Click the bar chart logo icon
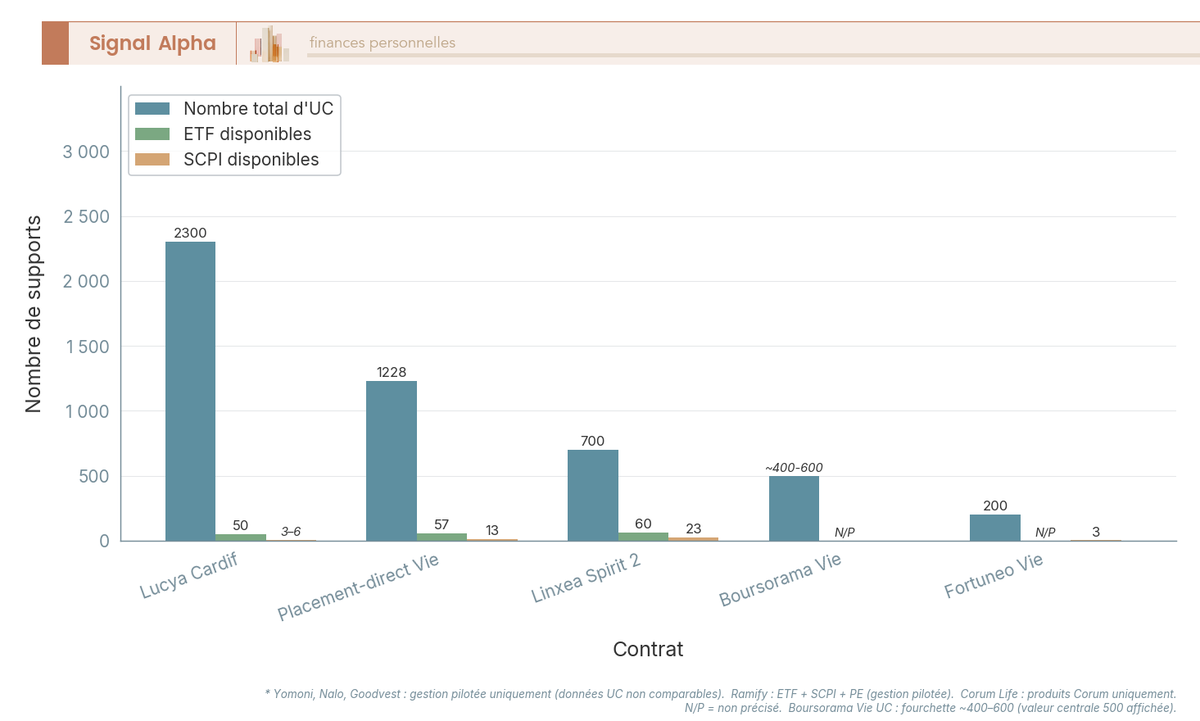The width and height of the screenshot is (1200, 721). tap(268, 43)
